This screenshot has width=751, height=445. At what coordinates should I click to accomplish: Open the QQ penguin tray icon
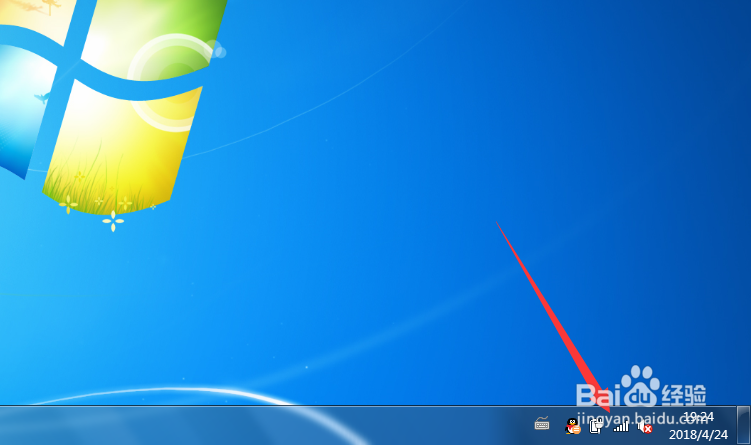point(573,426)
